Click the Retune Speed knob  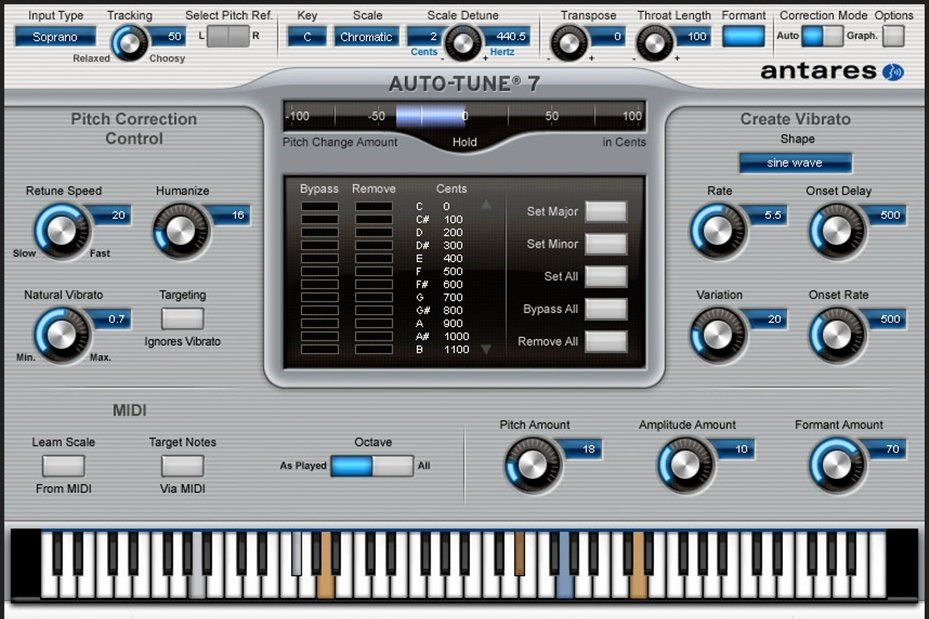pyautogui.click(x=60, y=231)
